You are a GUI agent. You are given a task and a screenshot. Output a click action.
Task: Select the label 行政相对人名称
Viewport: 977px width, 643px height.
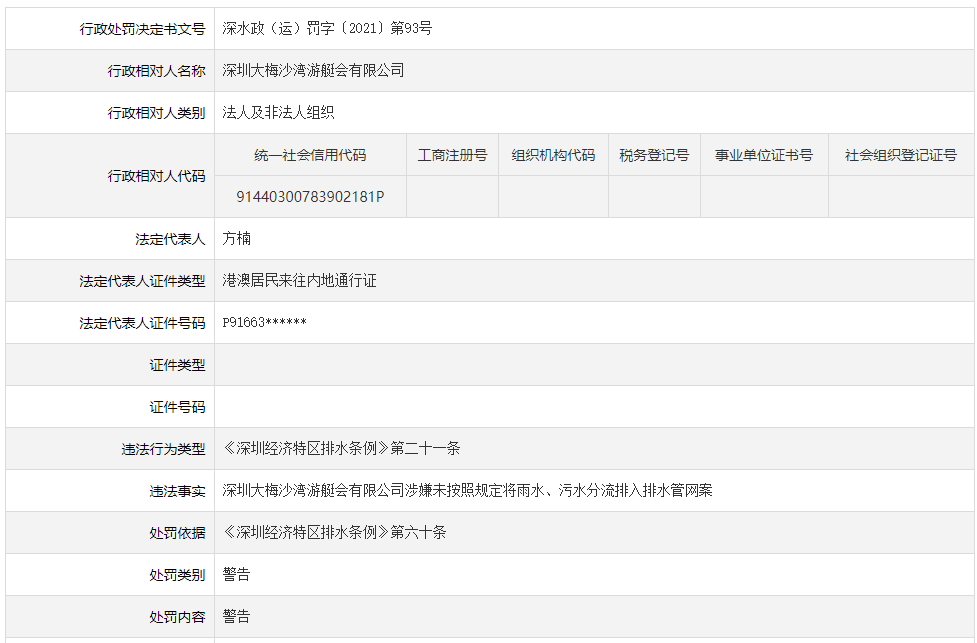156,71
